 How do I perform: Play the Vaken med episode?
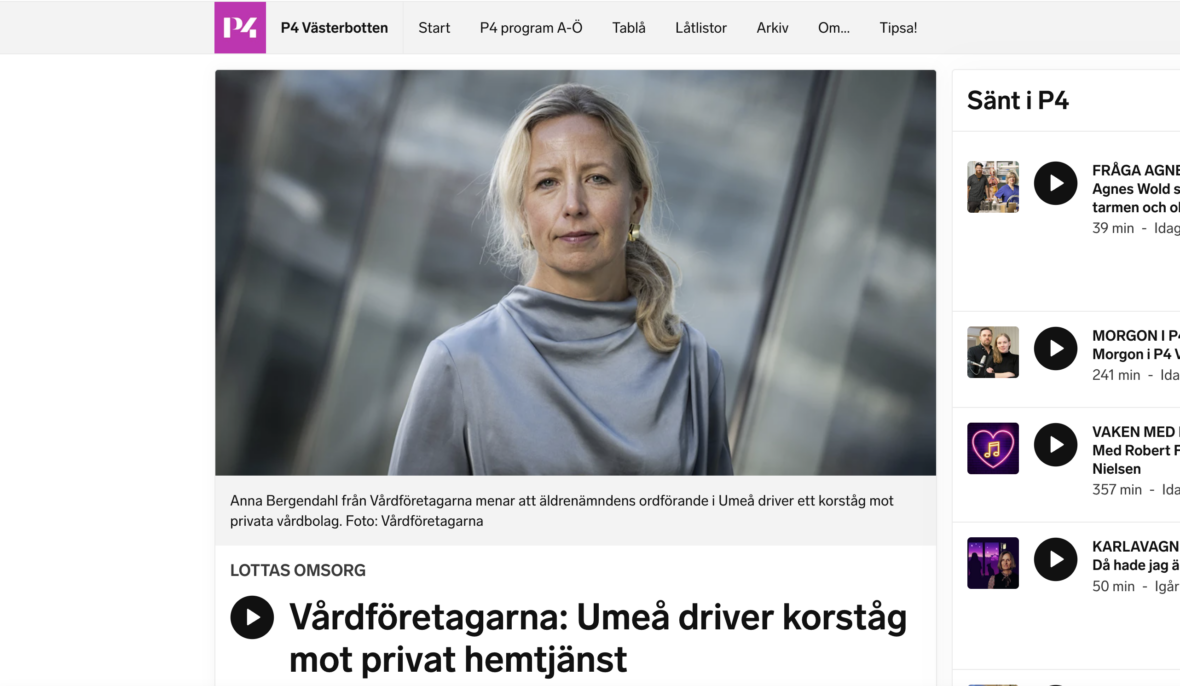[1055, 445]
